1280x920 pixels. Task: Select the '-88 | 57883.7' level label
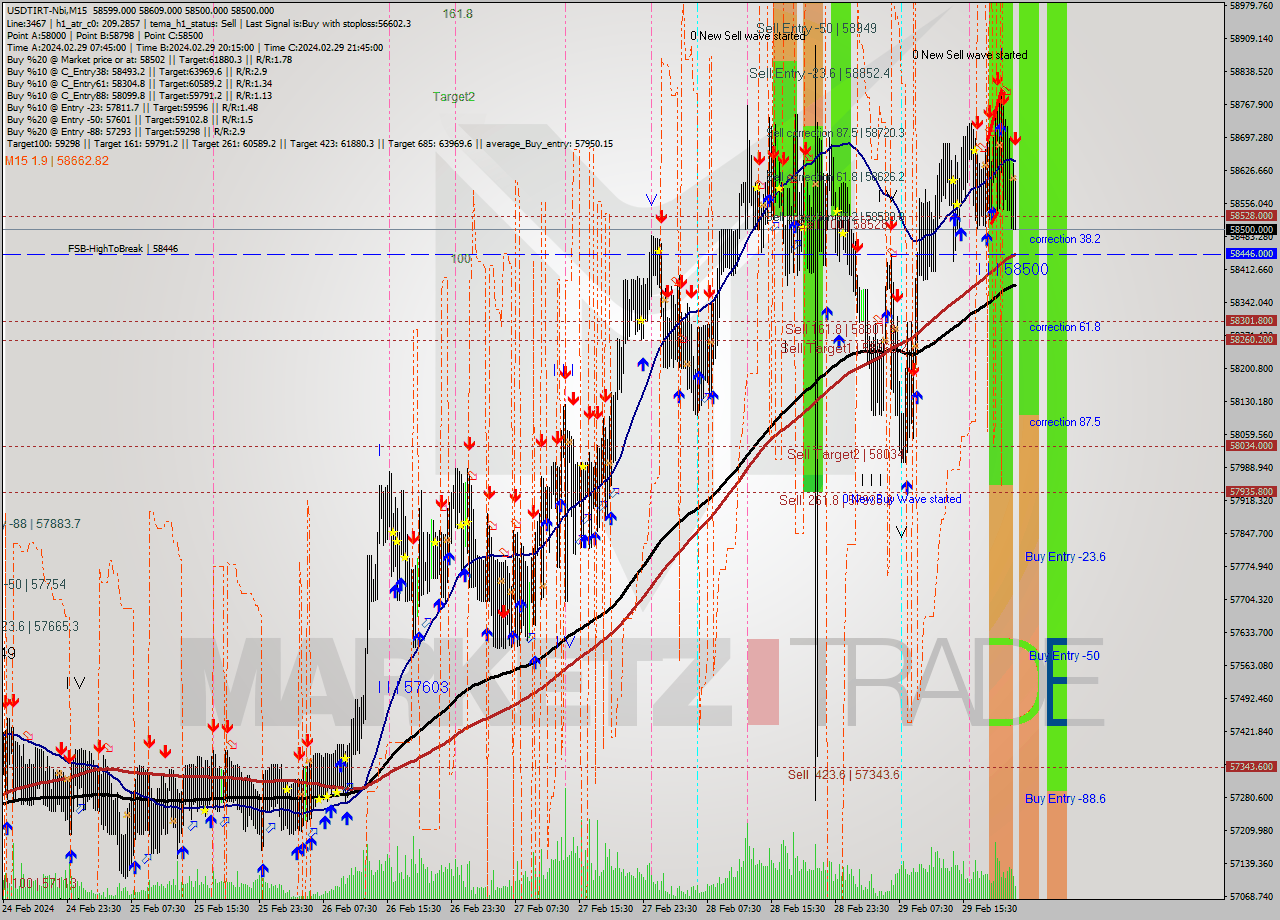click(42, 524)
